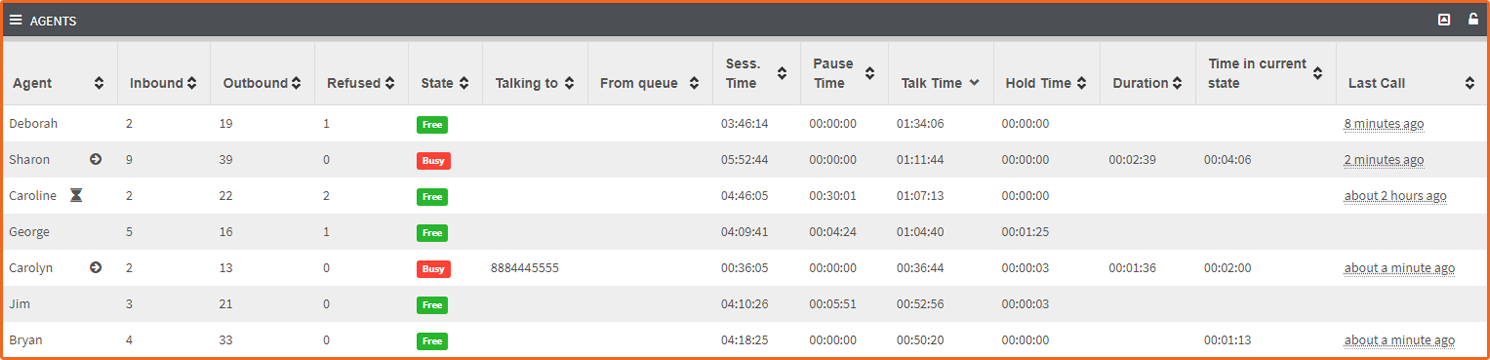Sort by Talk Time chevron
Image resolution: width=1490 pixels, height=360 pixels.
click(974, 84)
